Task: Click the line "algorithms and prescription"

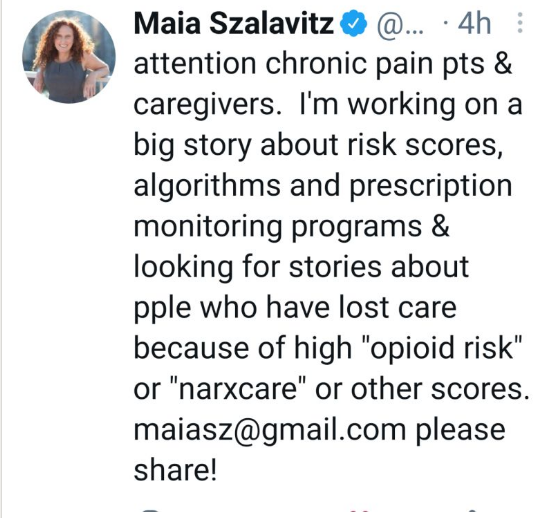Action: [x=323, y=187]
